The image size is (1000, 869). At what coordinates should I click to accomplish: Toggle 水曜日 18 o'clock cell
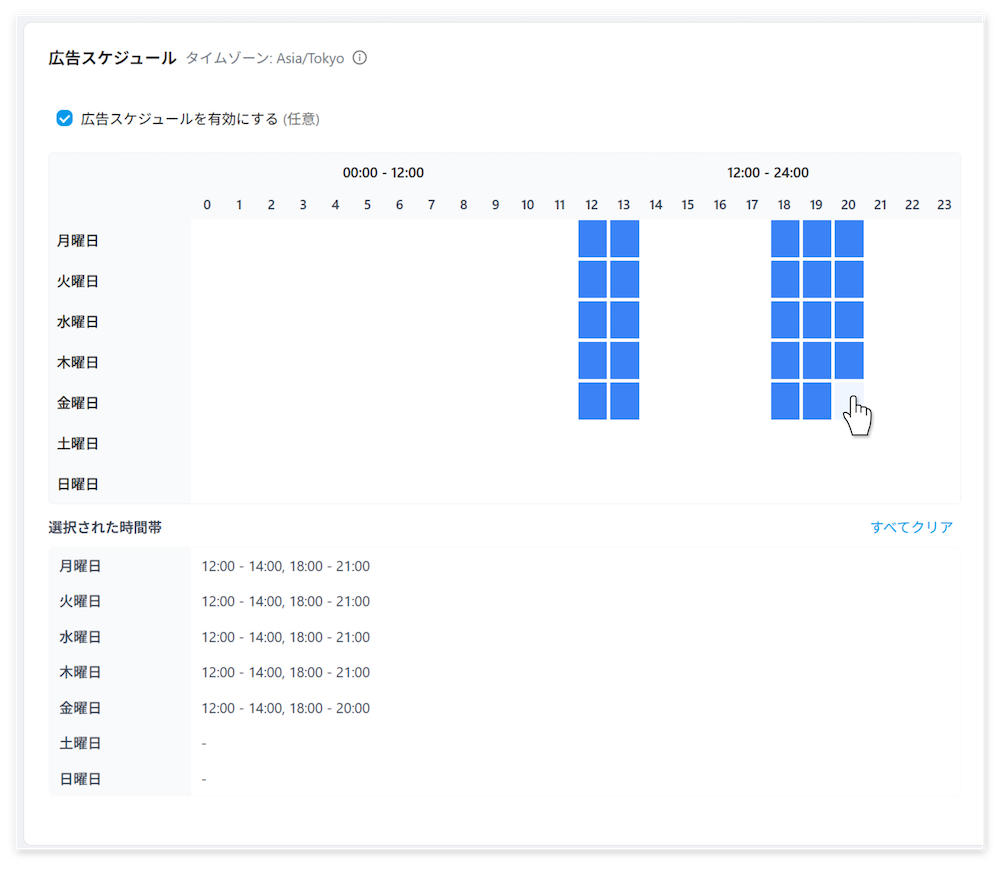tap(785, 320)
